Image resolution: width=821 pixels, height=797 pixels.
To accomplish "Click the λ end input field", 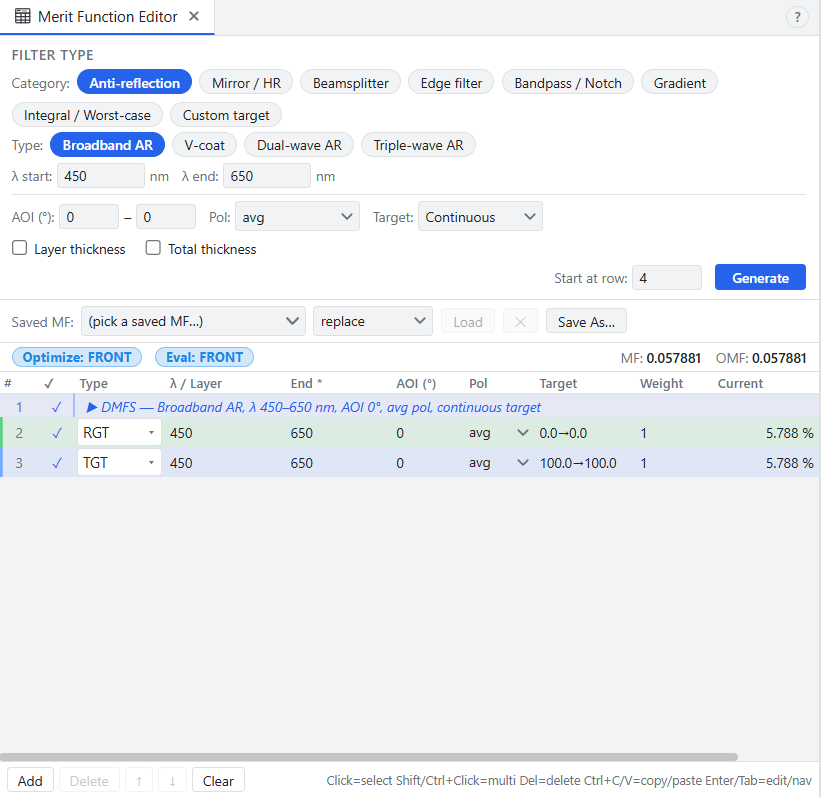I will tap(267, 175).
